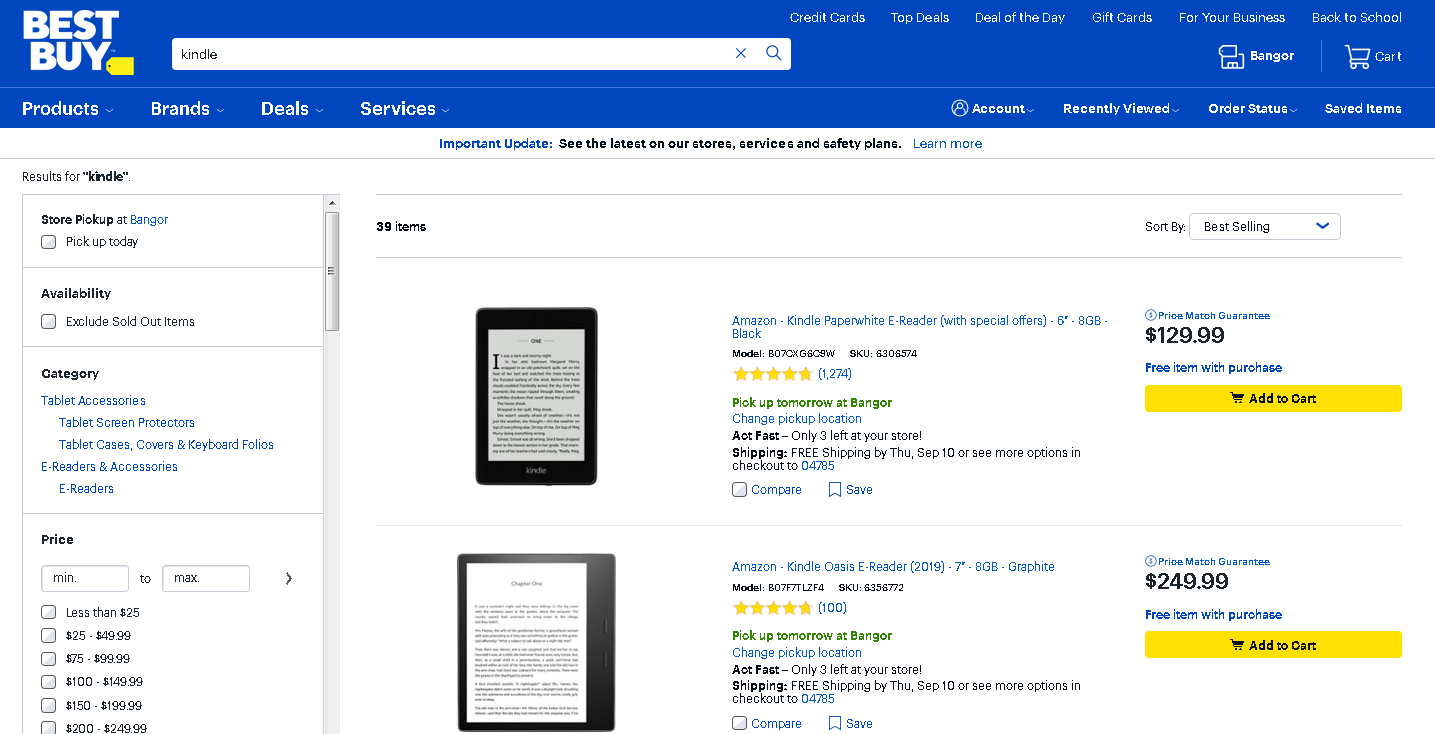The width and height of the screenshot is (1435, 734).
Task: Click the magnifying glass search icon
Action: (773, 54)
